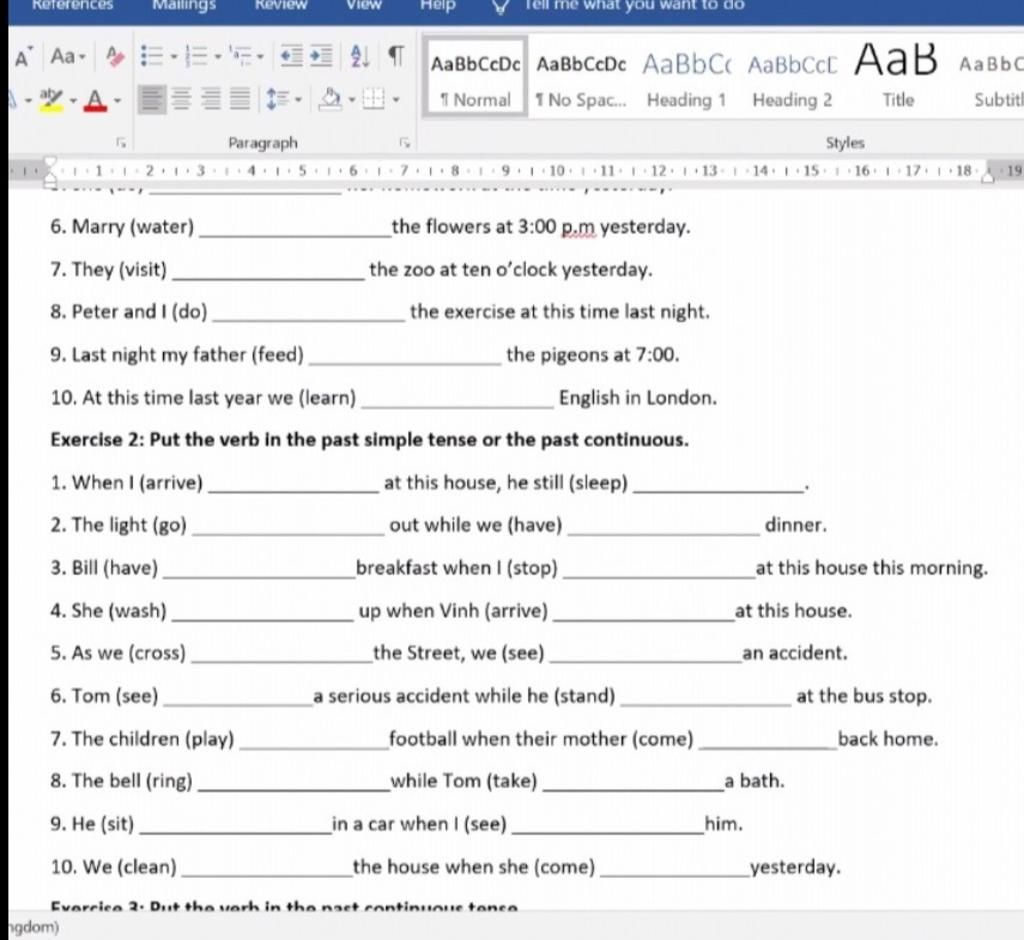This screenshot has width=1024, height=940.
Task: Click the Sort A-Z icon
Action: tap(359, 57)
